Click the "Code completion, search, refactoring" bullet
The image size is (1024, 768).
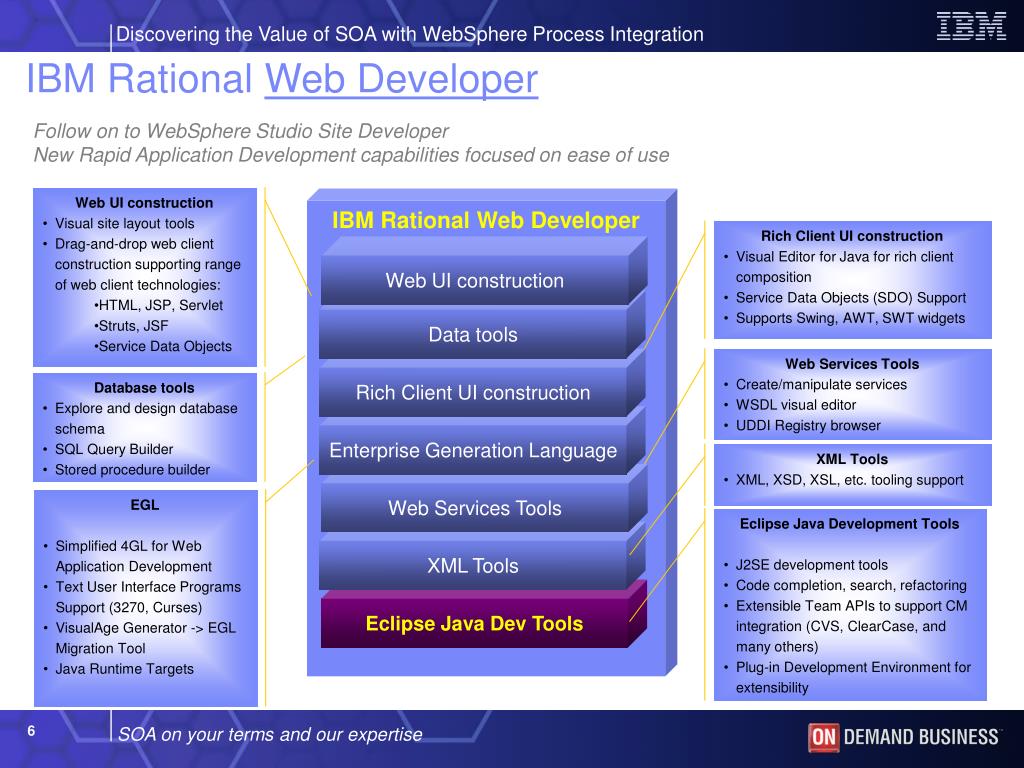click(x=851, y=585)
